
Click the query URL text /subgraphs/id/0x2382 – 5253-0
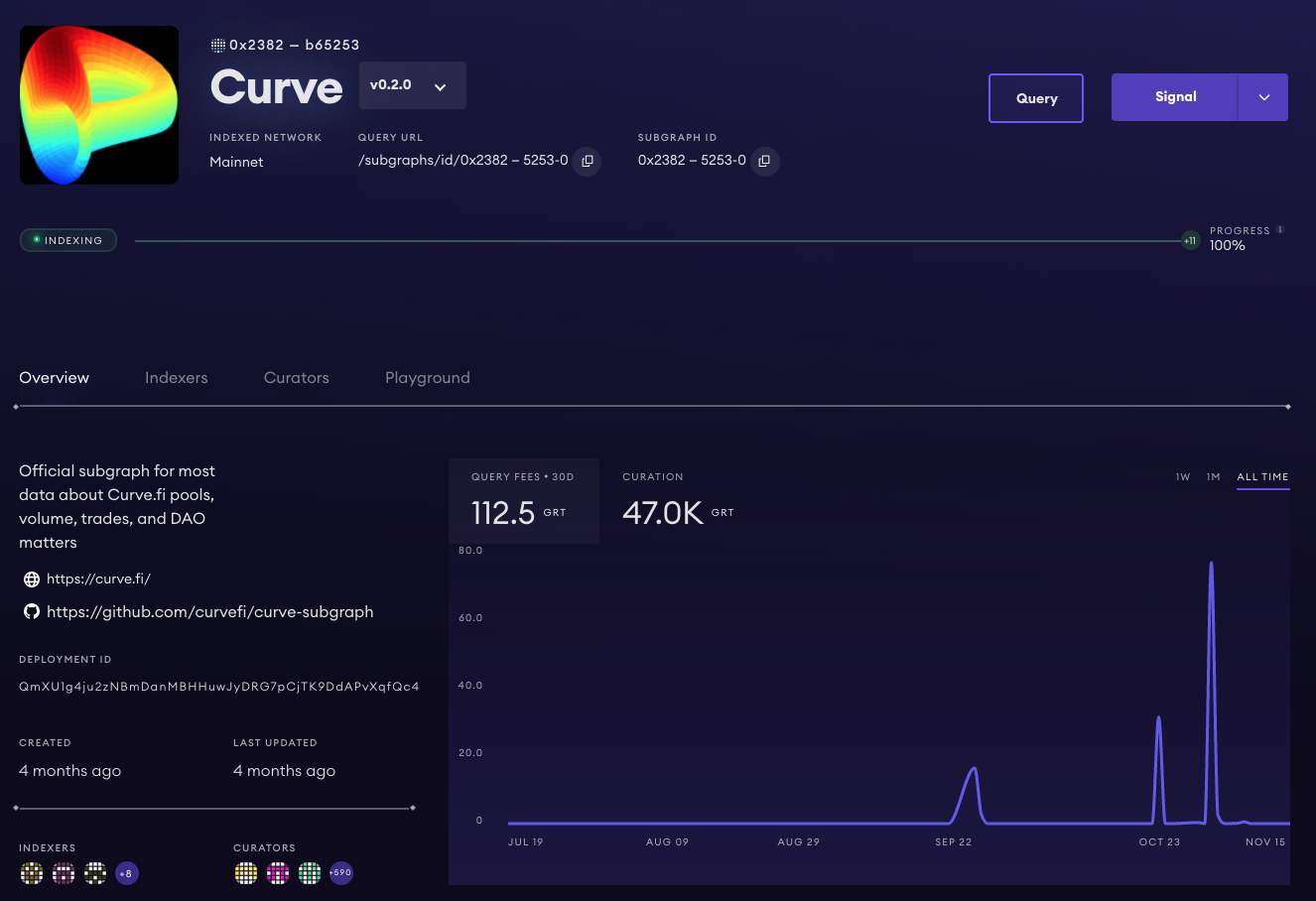click(x=463, y=160)
